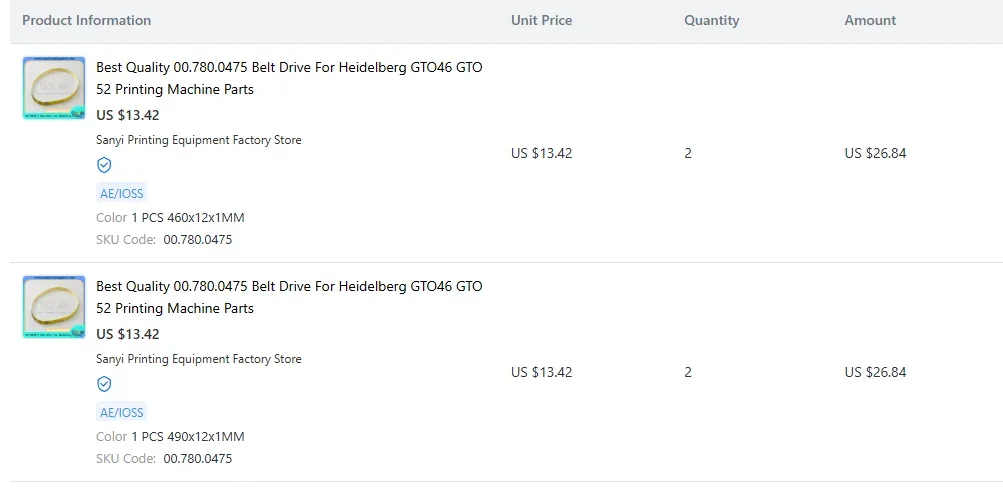This screenshot has width=1003, height=494.
Task: Click the Product Information column header
Action: click(x=86, y=20)
